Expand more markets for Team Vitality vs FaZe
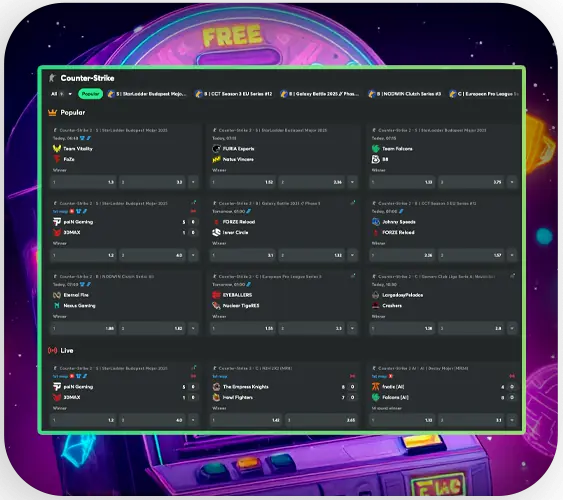Viewport: 563px width, 500px height. (193, 182)
